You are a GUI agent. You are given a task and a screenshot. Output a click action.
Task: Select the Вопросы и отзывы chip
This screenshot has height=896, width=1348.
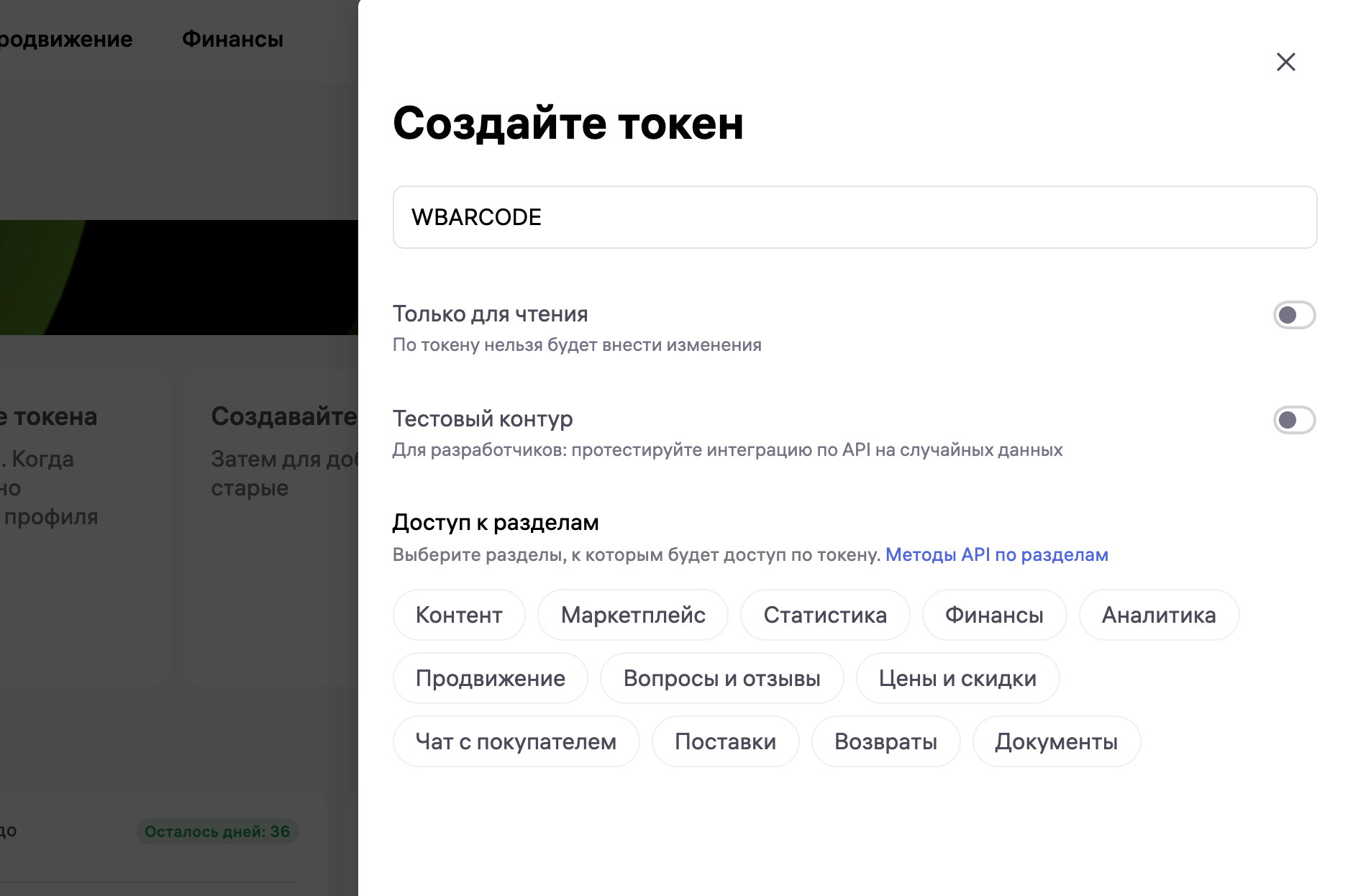pos(721,678)
